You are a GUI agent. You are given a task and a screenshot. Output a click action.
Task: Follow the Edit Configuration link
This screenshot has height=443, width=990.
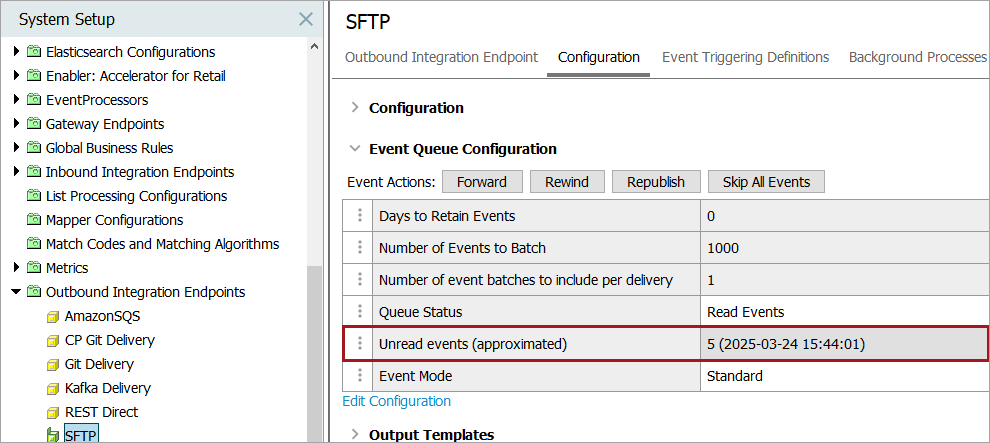[397, 401]
